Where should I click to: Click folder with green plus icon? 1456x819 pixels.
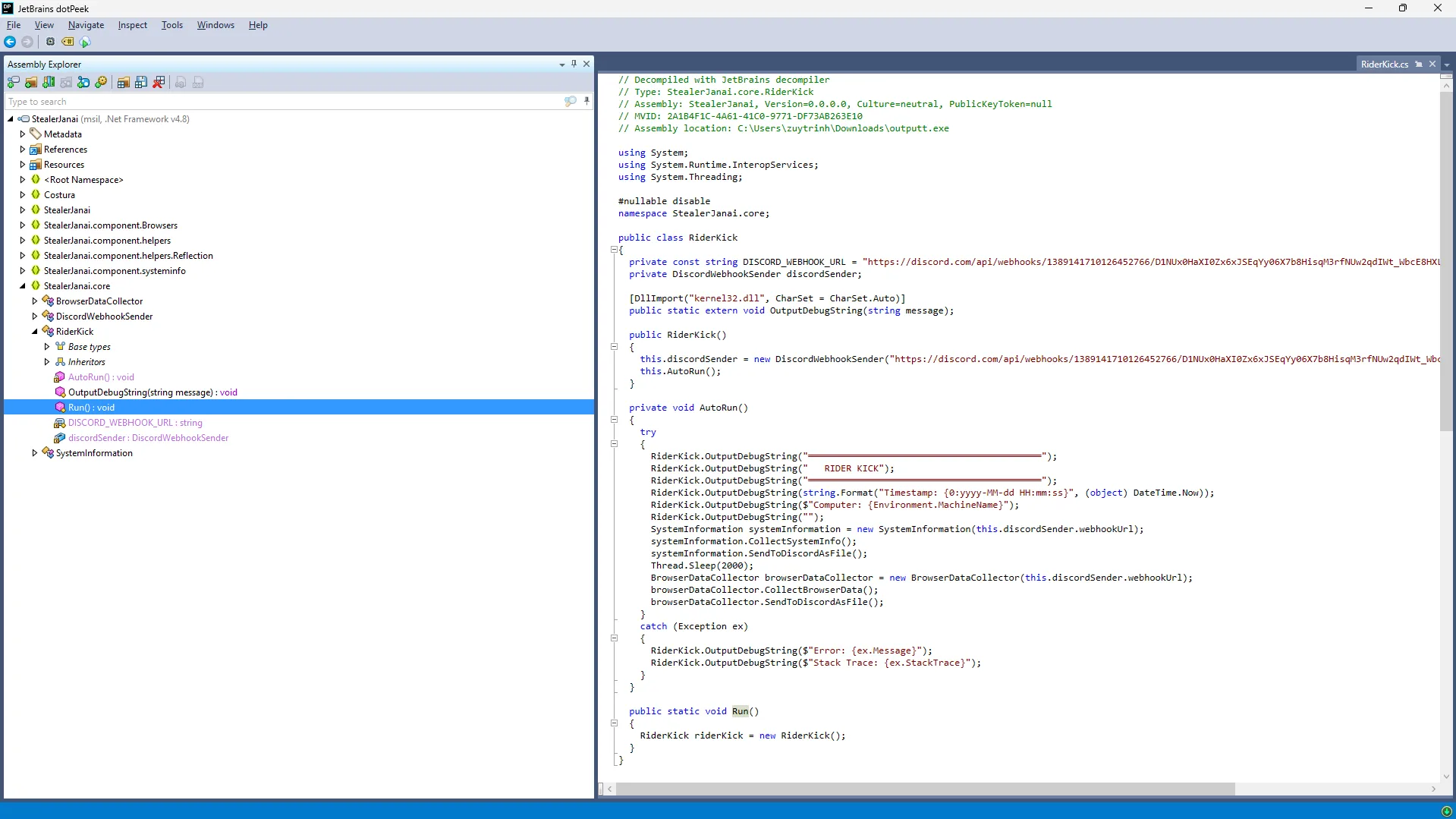31,82
